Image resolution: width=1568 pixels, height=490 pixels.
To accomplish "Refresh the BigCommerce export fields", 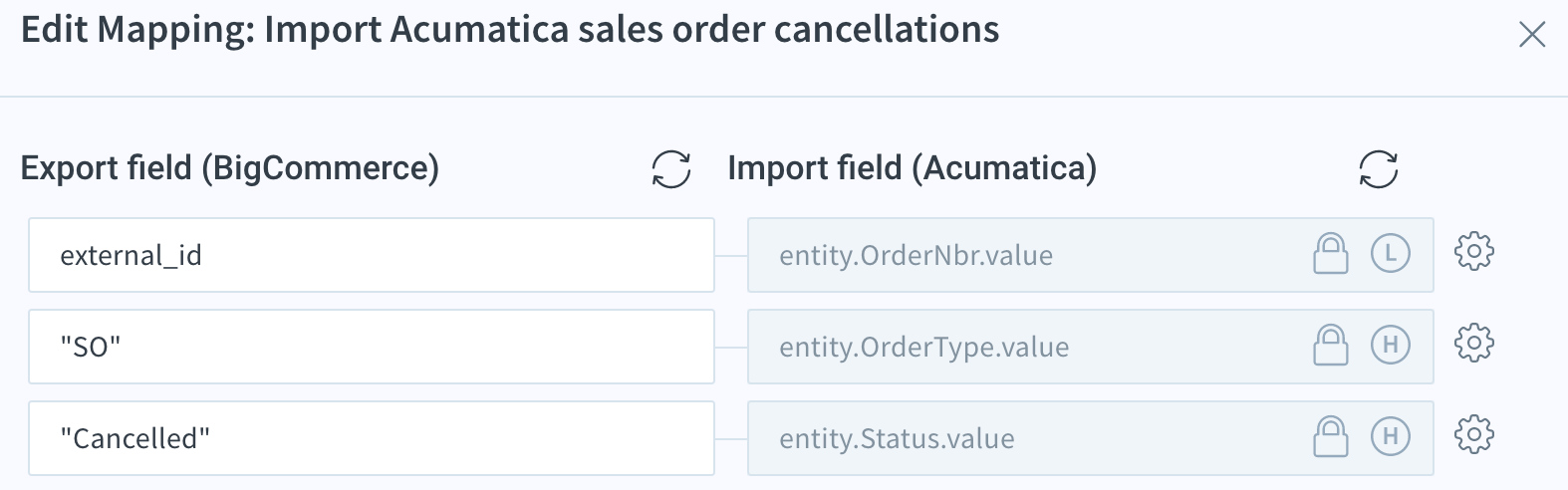I will [671, 169].
